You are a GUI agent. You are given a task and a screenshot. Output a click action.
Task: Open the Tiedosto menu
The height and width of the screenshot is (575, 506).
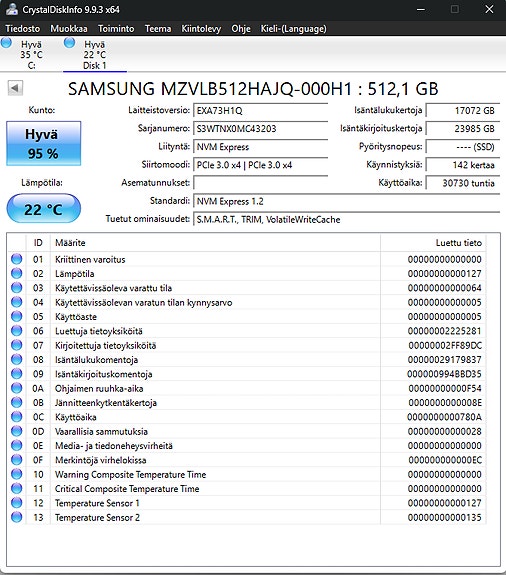pos(23,29)
